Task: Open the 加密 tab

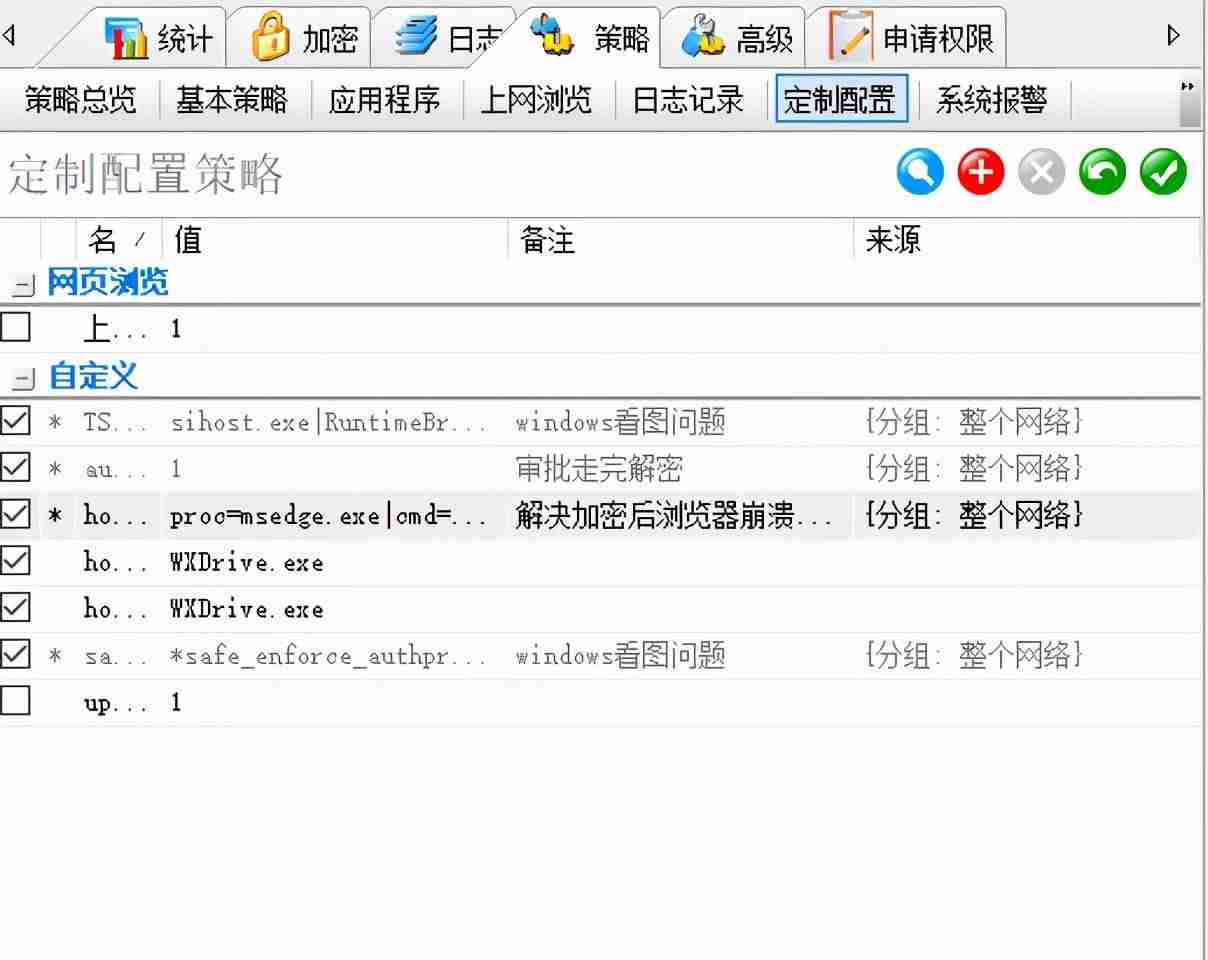Action: tap(304, 38)
